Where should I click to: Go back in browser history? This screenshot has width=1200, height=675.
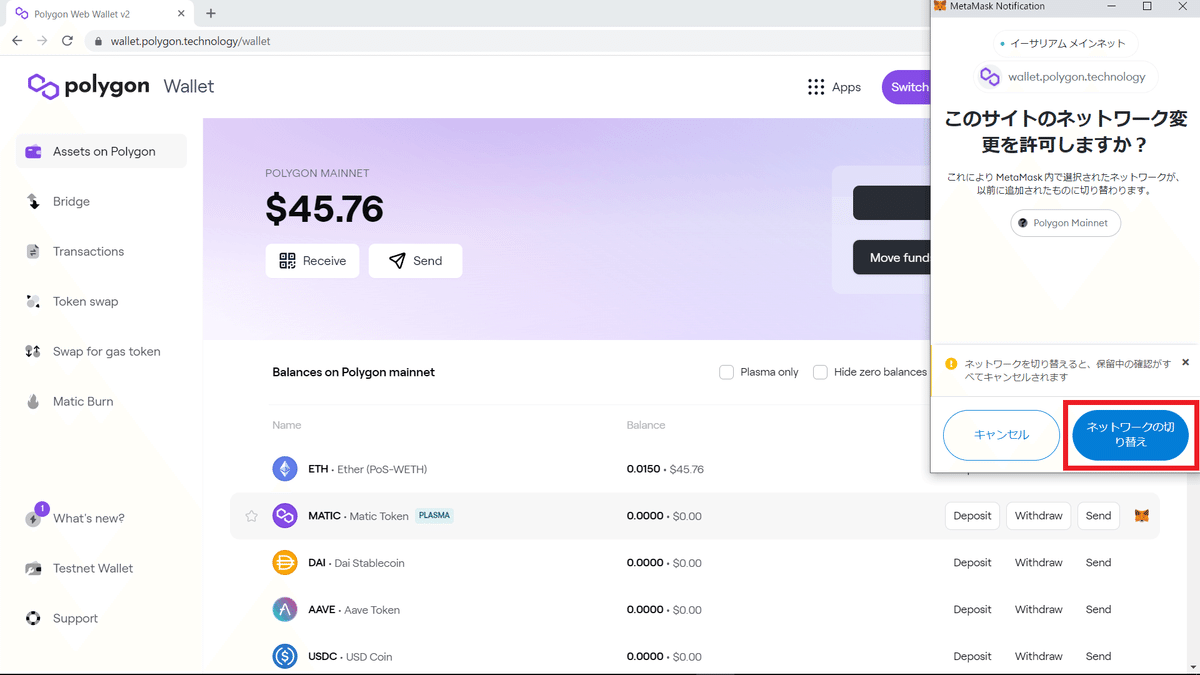click(17, 41)
